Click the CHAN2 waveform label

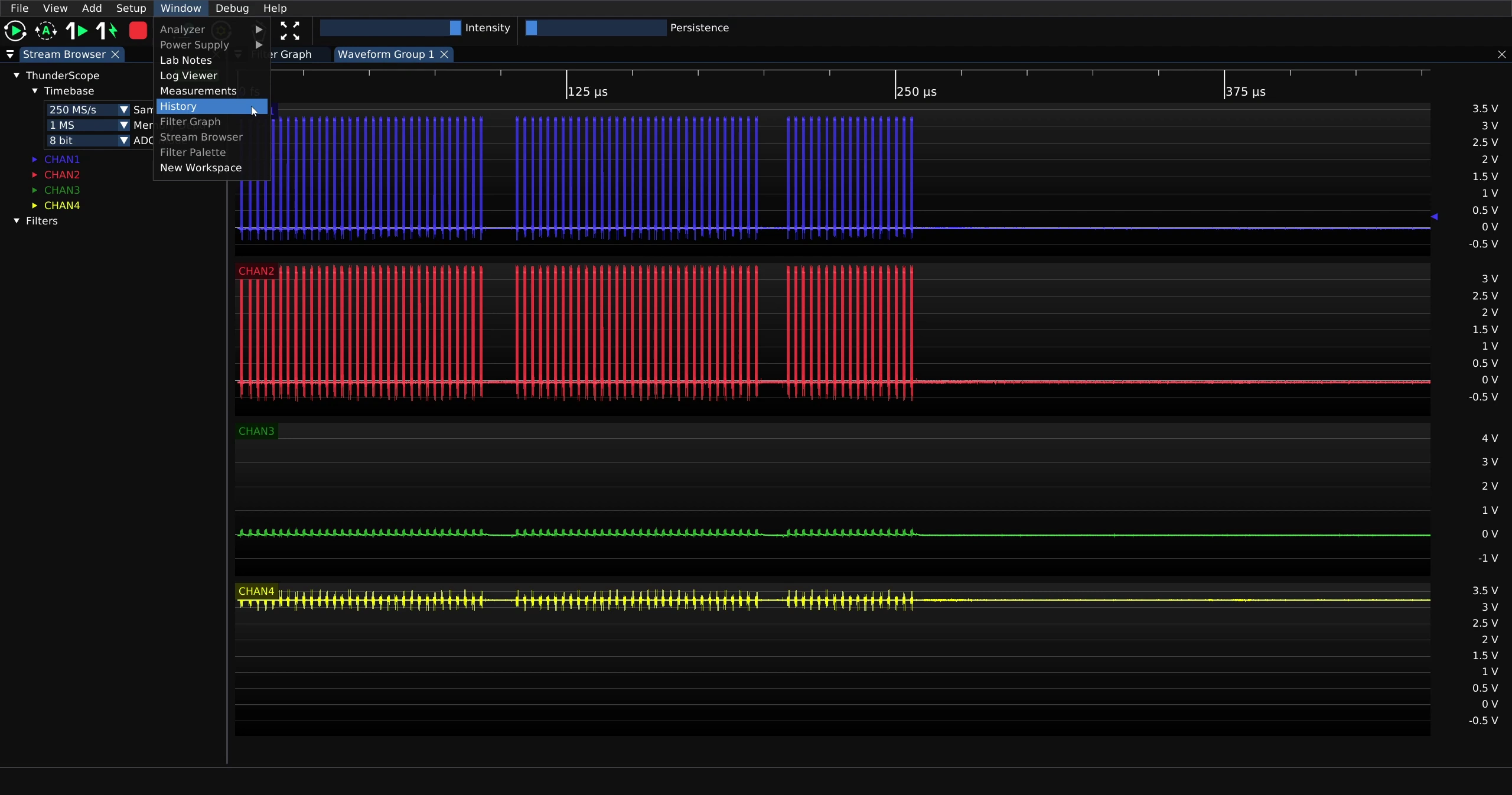click(256, 271)
